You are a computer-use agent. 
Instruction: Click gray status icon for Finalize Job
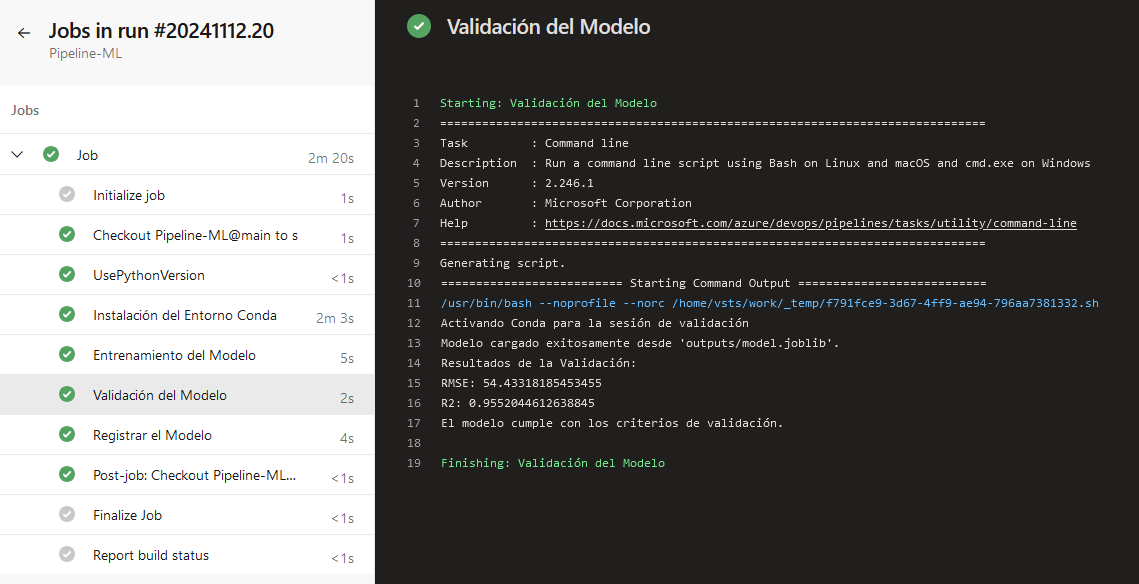click(x=67, y=515)
